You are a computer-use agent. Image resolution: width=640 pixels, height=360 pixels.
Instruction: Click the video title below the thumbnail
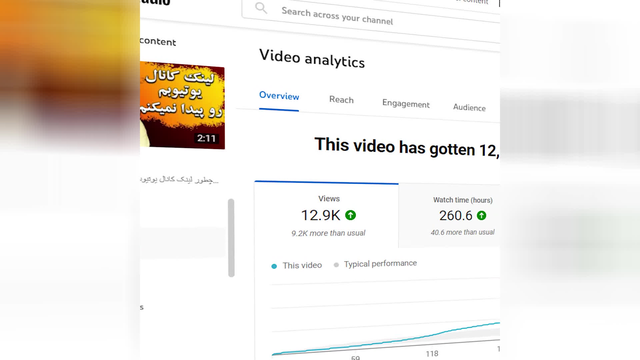[x=180, y=180]
